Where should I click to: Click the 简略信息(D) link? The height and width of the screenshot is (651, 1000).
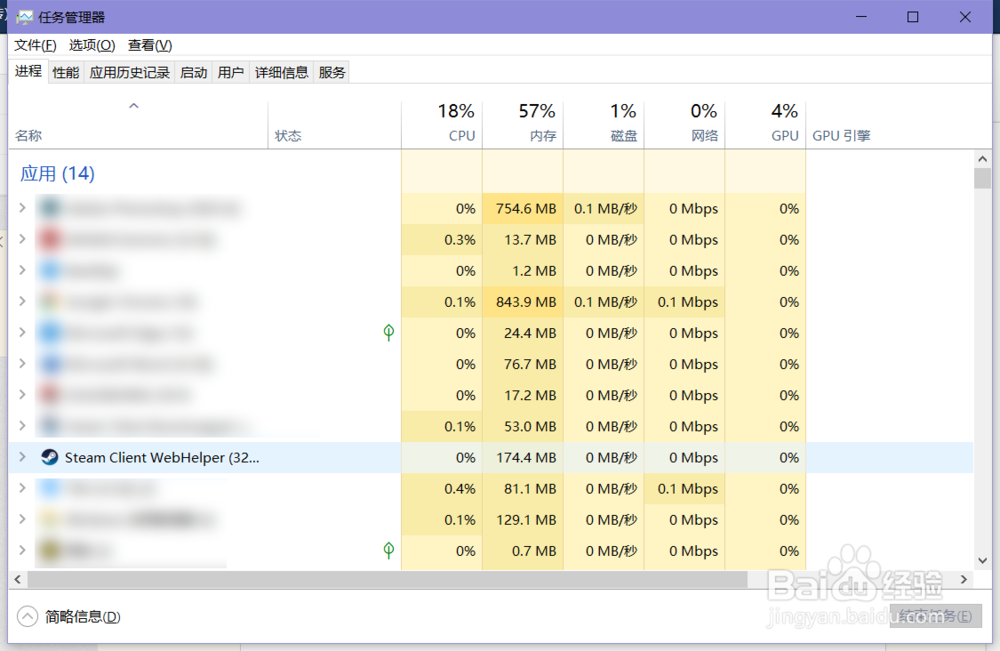click(83, 617)
